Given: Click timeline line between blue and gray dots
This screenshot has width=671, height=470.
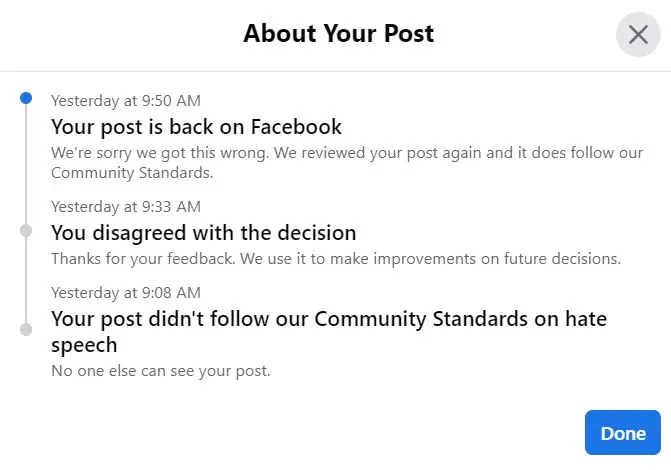Looking at the screenshot, I should click(x=26, y=165).
